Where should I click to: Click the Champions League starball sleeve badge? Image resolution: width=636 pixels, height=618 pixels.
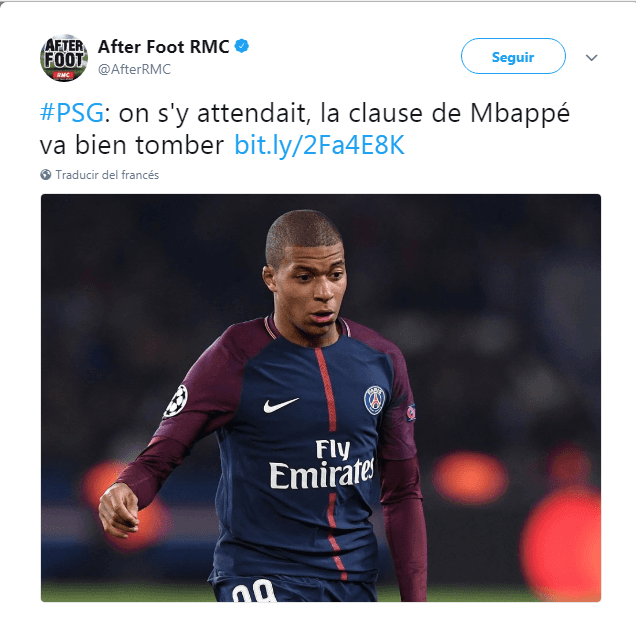(176, 401)
